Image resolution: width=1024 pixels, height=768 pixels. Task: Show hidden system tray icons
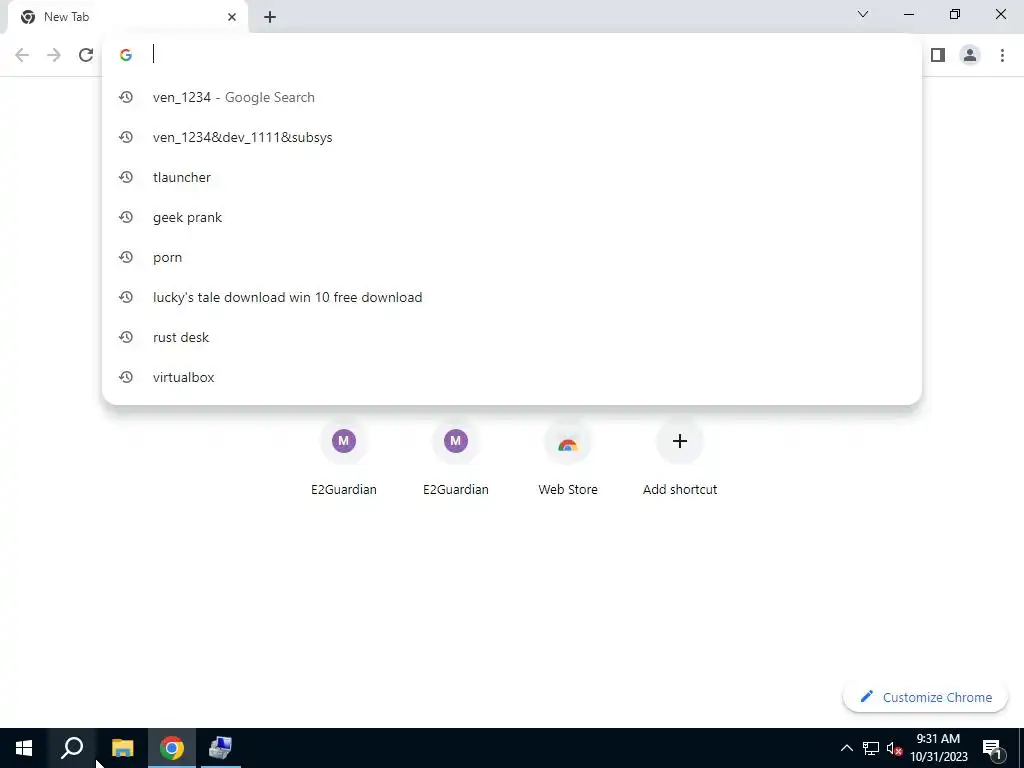coord(846,748)
